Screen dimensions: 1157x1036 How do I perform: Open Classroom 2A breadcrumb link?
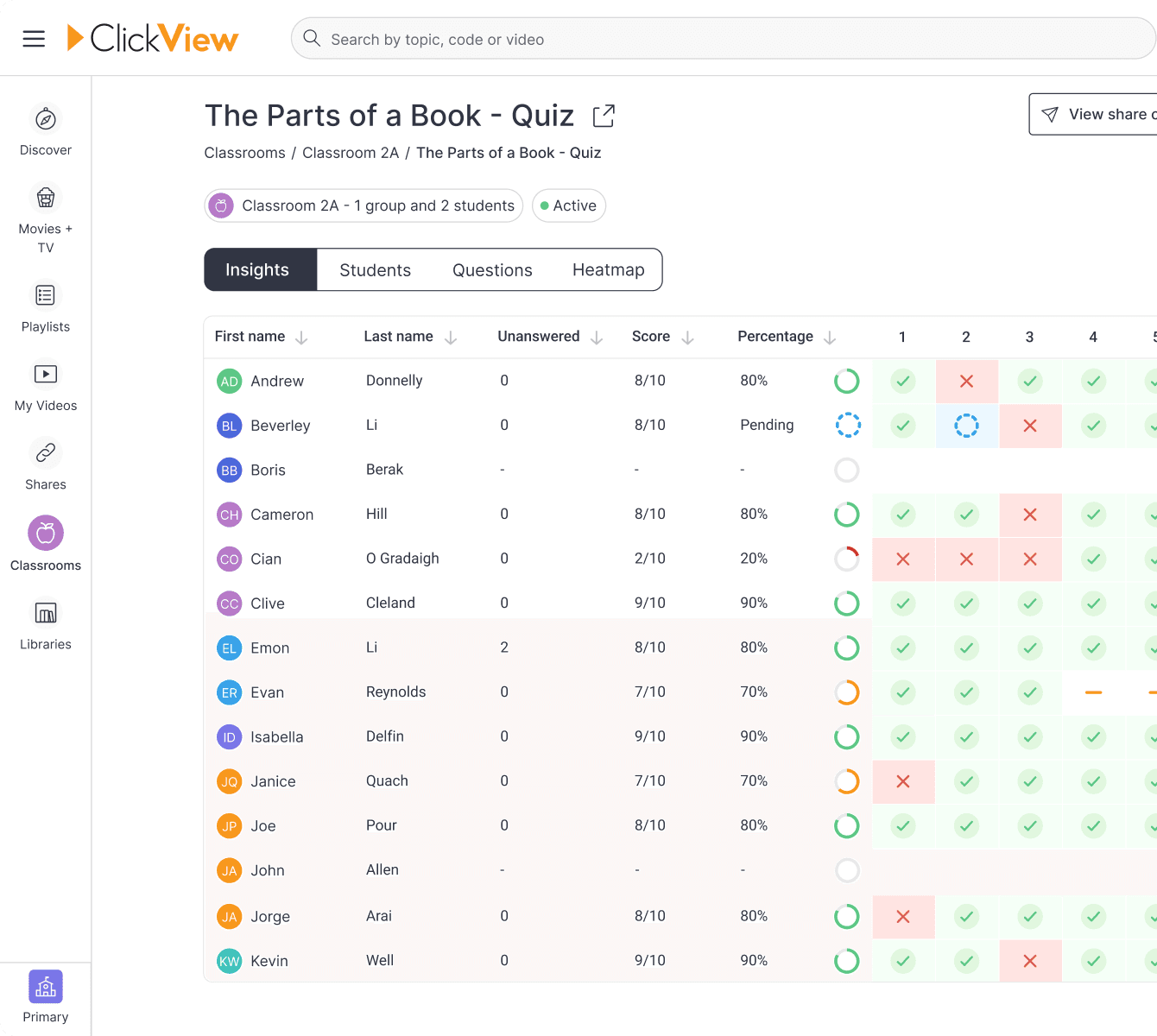coord(351,153)
